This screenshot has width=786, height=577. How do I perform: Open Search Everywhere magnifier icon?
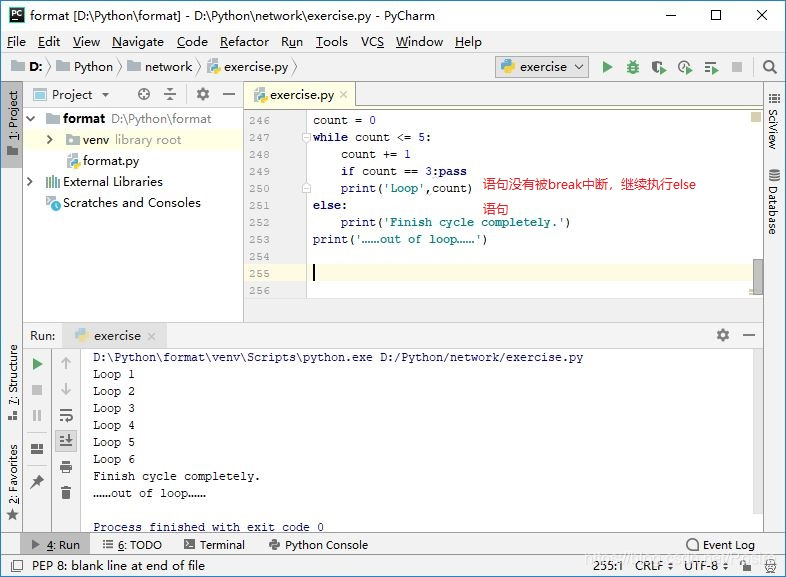(x=769, y=67)
